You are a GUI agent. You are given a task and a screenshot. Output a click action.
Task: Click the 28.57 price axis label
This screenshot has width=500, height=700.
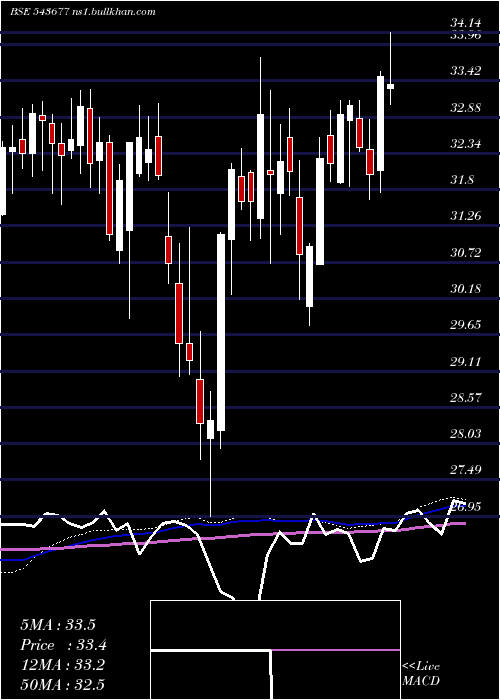pos(466,397)
